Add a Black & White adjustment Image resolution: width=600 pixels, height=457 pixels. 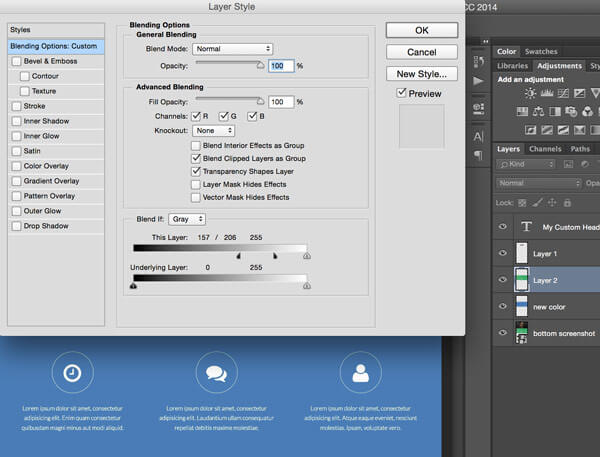click(x=555, y=111)
